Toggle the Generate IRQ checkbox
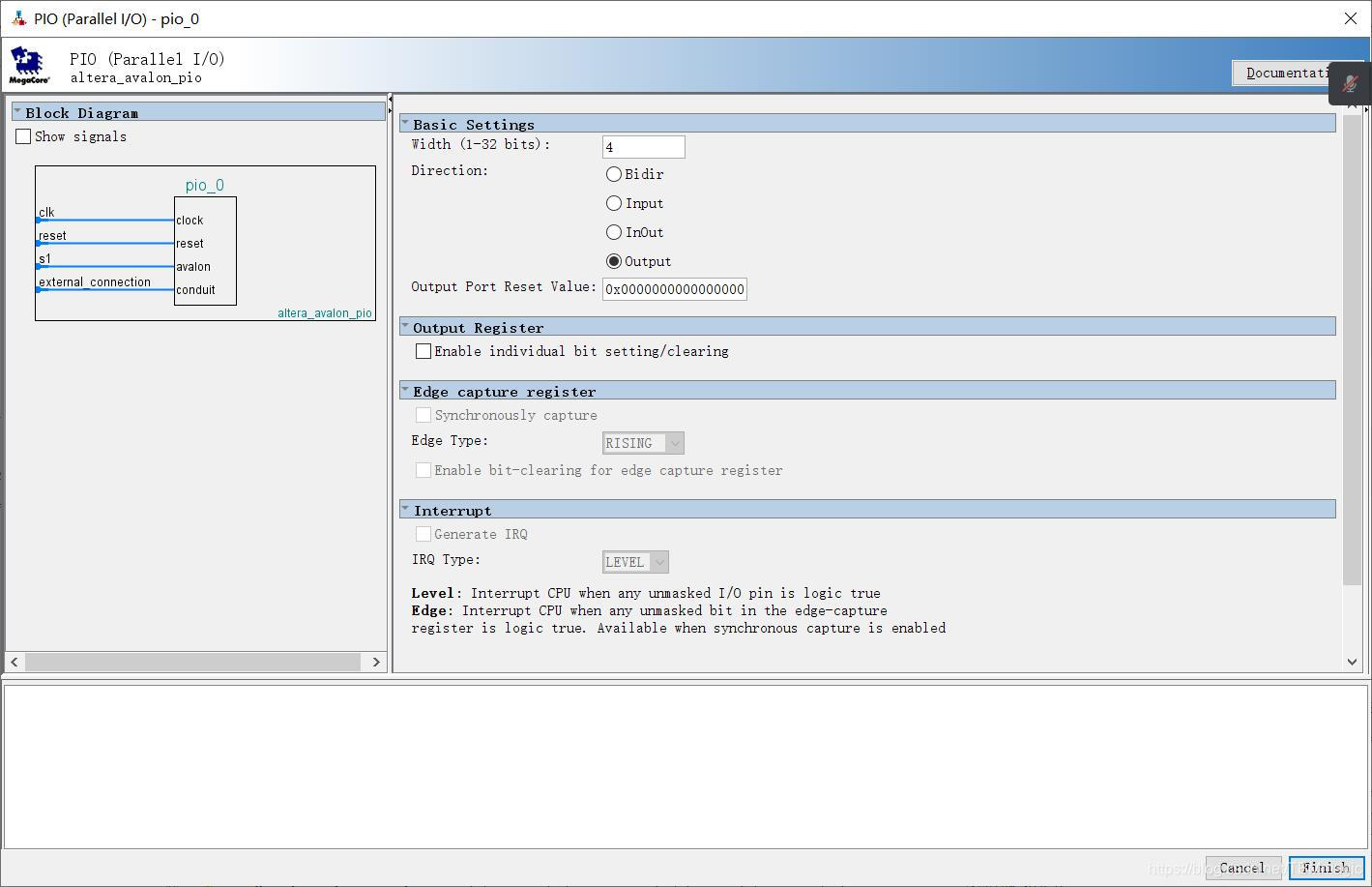 tap(423, 534)
